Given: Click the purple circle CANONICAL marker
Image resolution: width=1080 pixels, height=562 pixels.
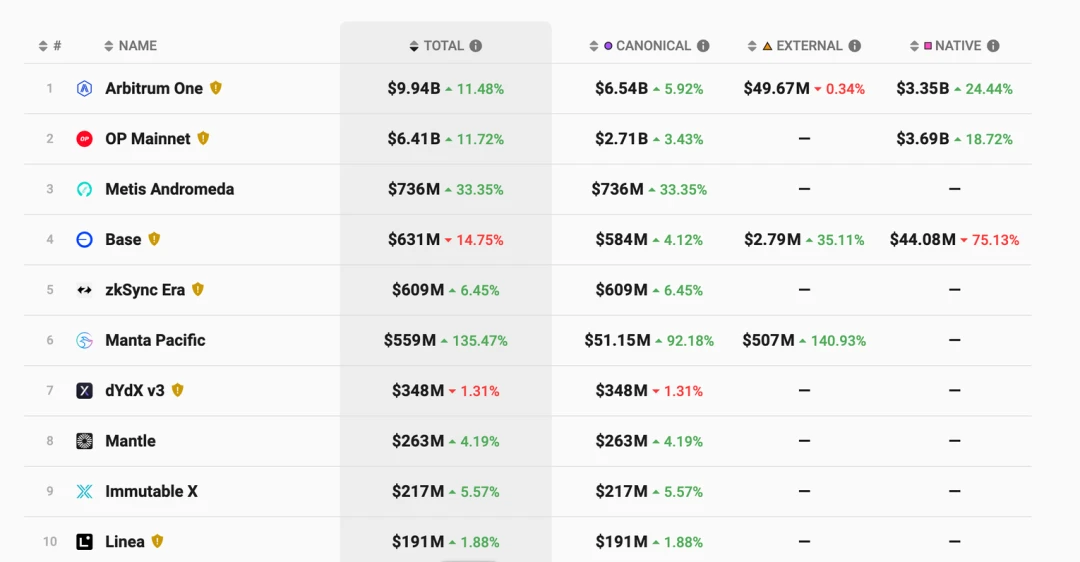Looking at the screenshot, I should pos(608,46).
